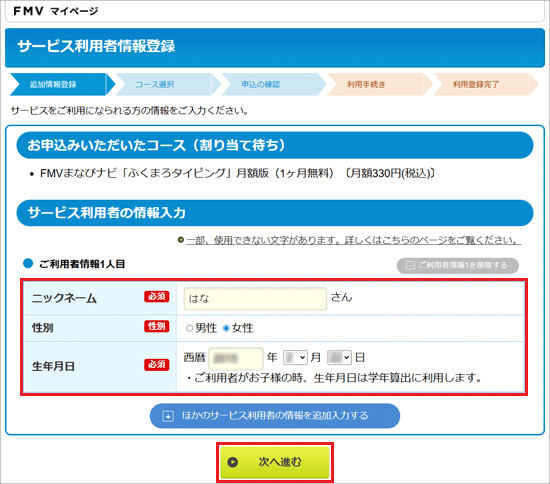The width and height of the screenshot is (550, 484).
Task: Click the blue dot beside ご利用者情報1人目
Action: click(28, 263)
